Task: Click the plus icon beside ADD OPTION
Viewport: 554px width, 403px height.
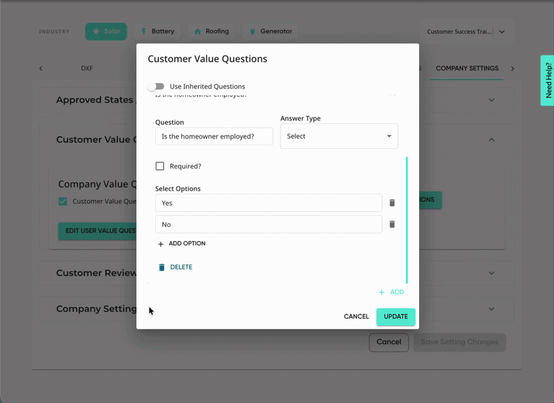Action: (x=160, y=244)
